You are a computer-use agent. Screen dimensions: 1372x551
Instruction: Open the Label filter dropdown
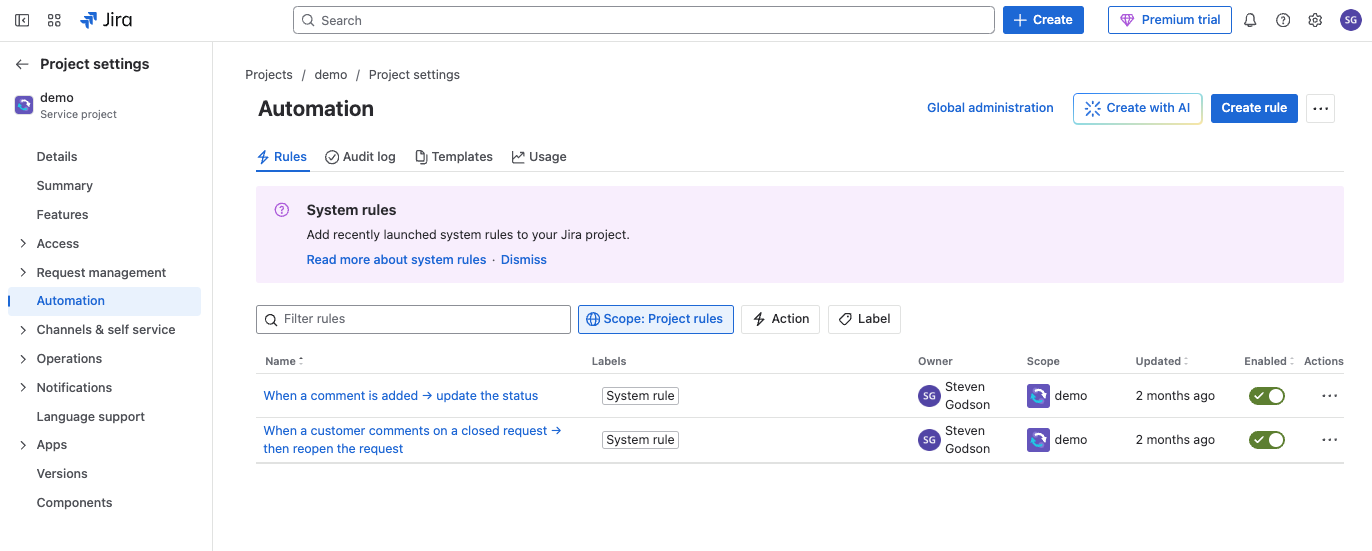click(x=864, y=319)
